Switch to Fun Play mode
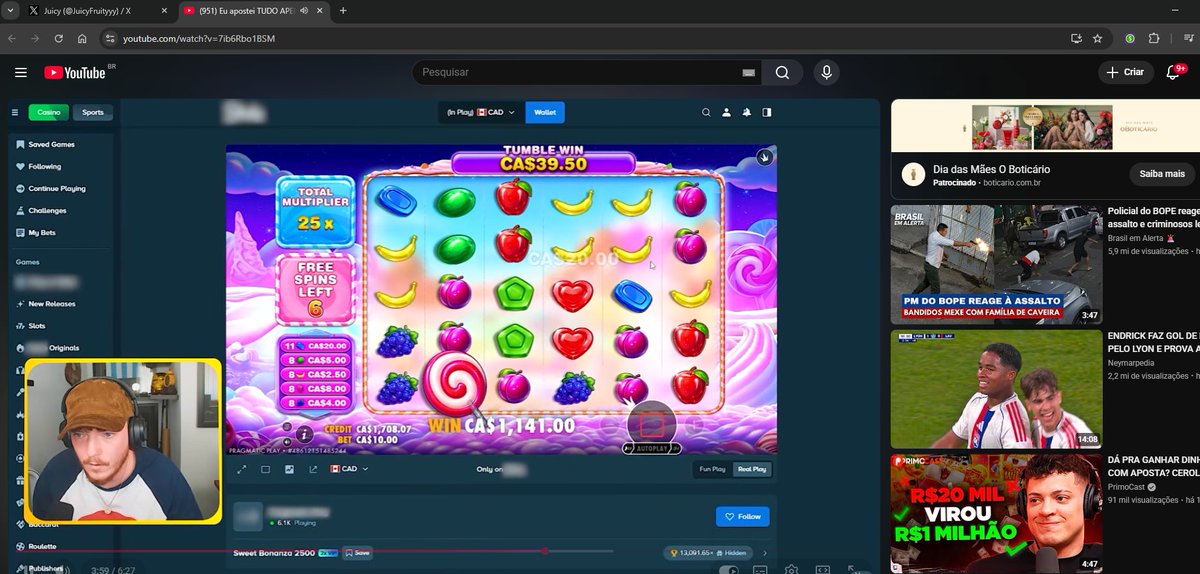 tap(712, 469)
